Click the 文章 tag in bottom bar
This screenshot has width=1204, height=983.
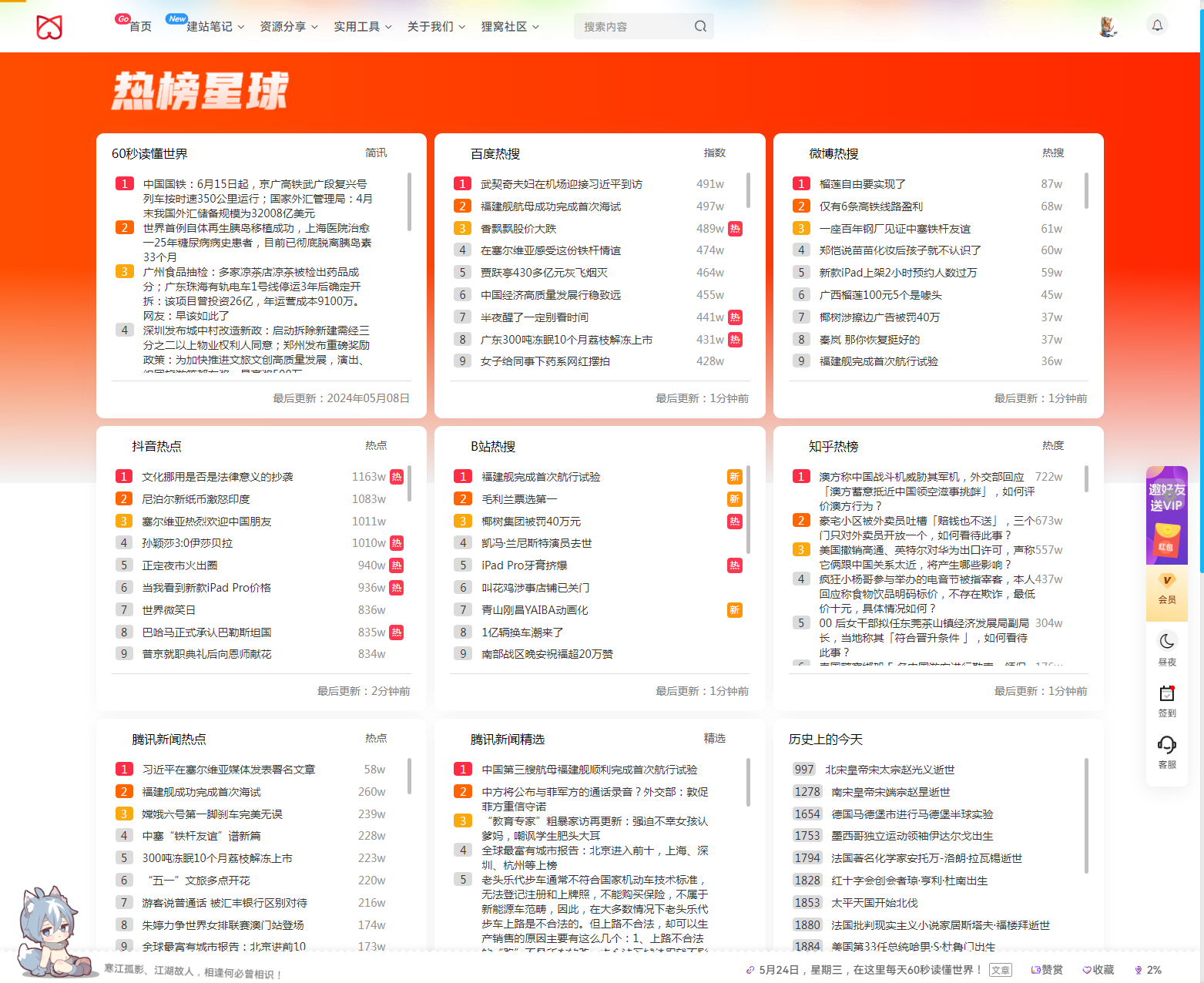point(1001,970)
